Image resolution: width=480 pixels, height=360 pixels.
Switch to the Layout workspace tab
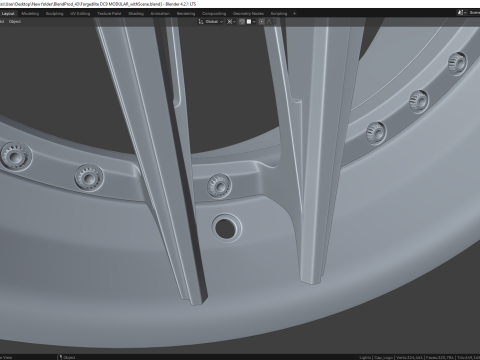(x=8, y=14)
